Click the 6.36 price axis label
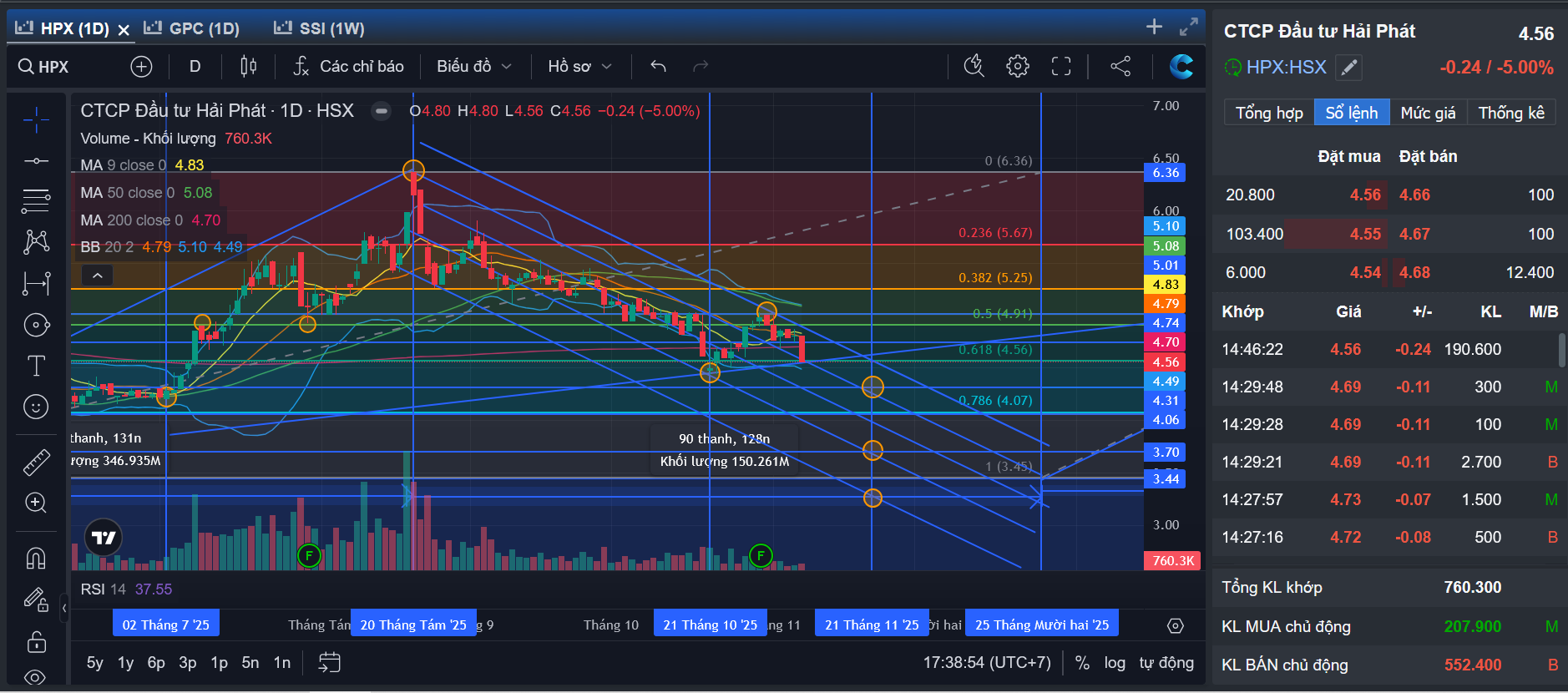 [1166, 173]
